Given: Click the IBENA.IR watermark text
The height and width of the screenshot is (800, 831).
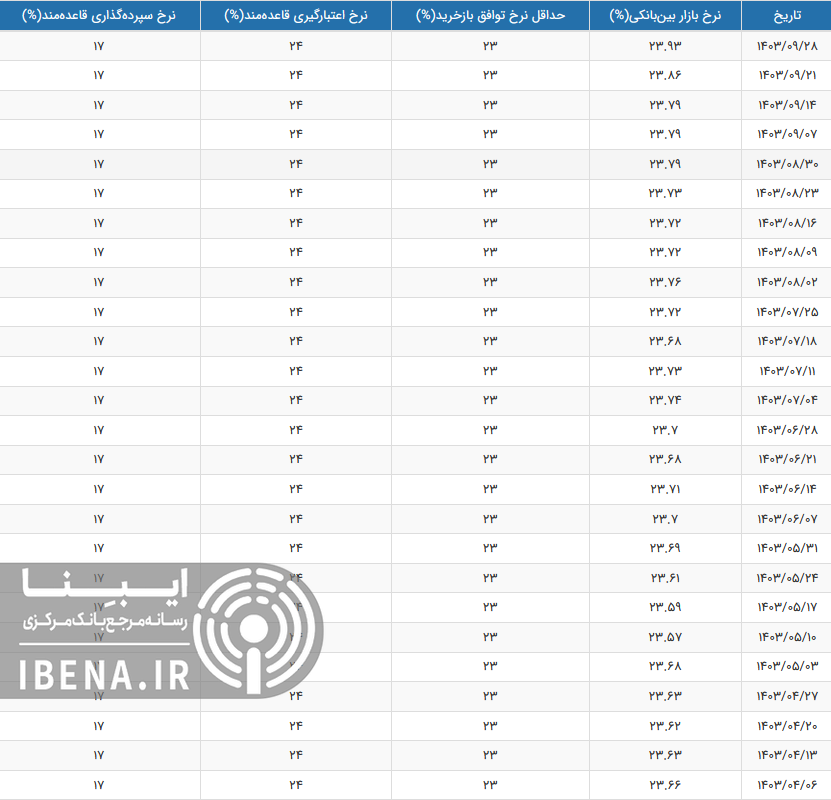Looking at the screenshot, I should coord(105,676).
